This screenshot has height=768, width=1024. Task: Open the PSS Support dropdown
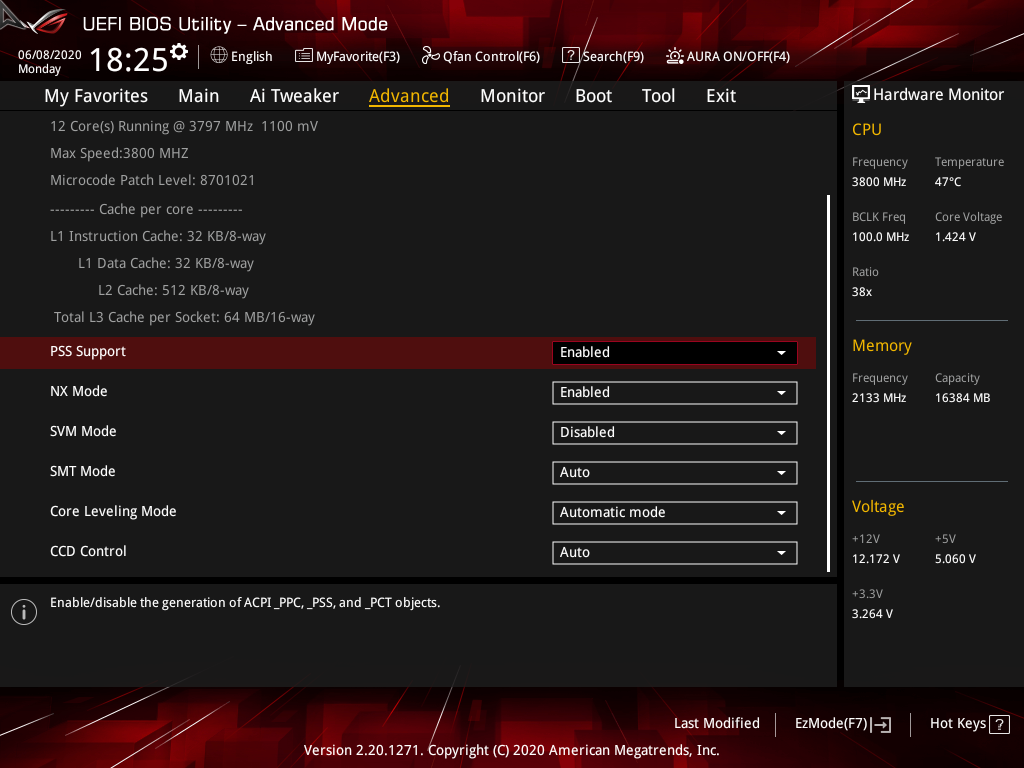(675, 353)
